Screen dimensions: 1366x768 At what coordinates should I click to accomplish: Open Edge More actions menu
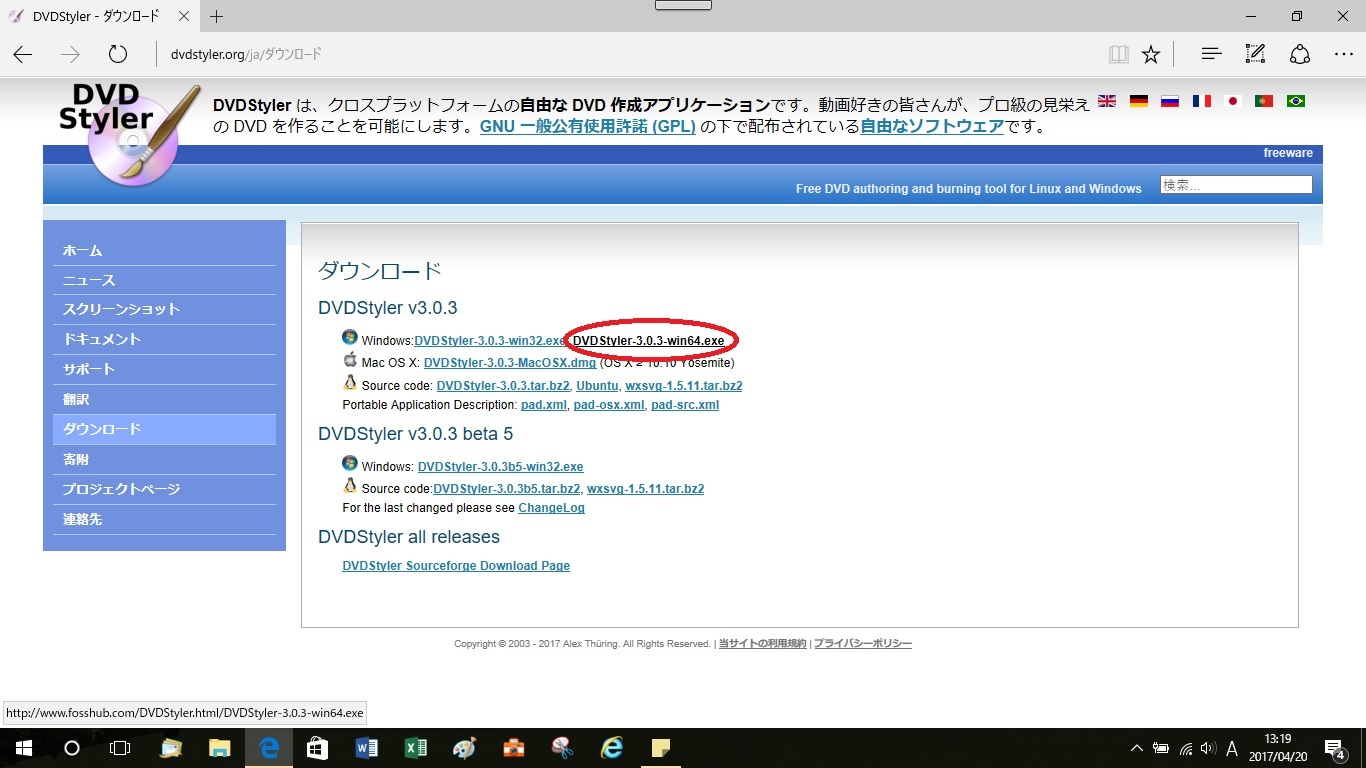pos(1343,54)
